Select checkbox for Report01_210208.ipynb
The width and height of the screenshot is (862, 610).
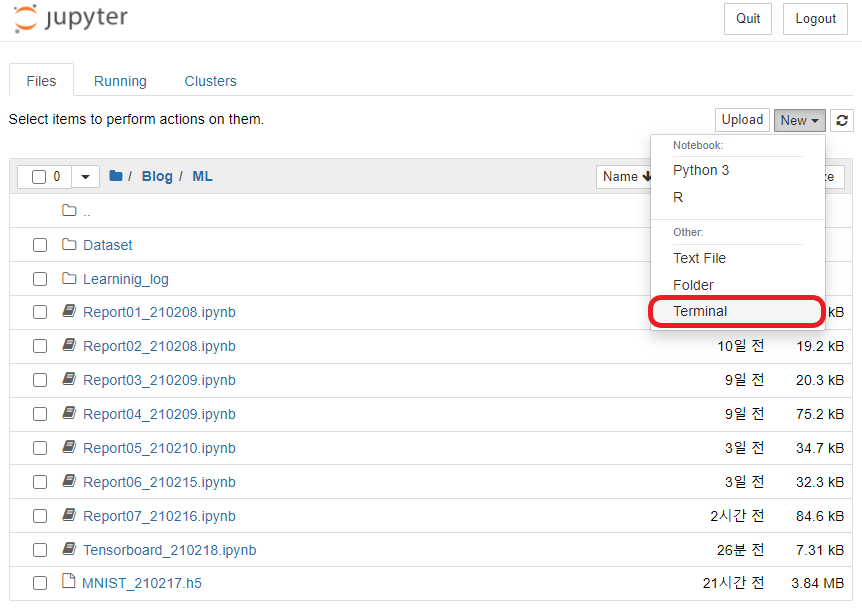click(x=40, y=312)
